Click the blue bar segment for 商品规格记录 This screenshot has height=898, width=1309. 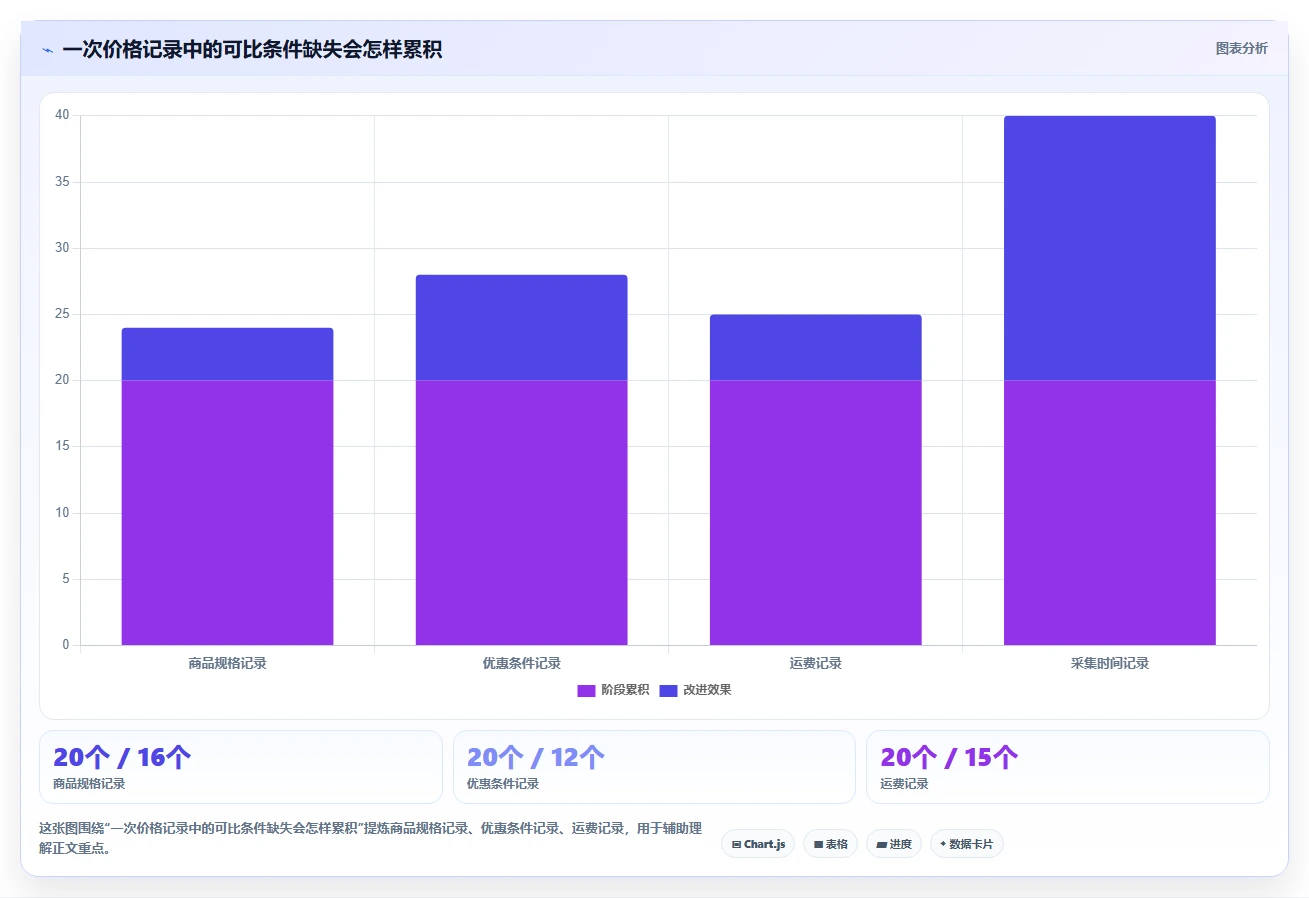pos(227,354)
